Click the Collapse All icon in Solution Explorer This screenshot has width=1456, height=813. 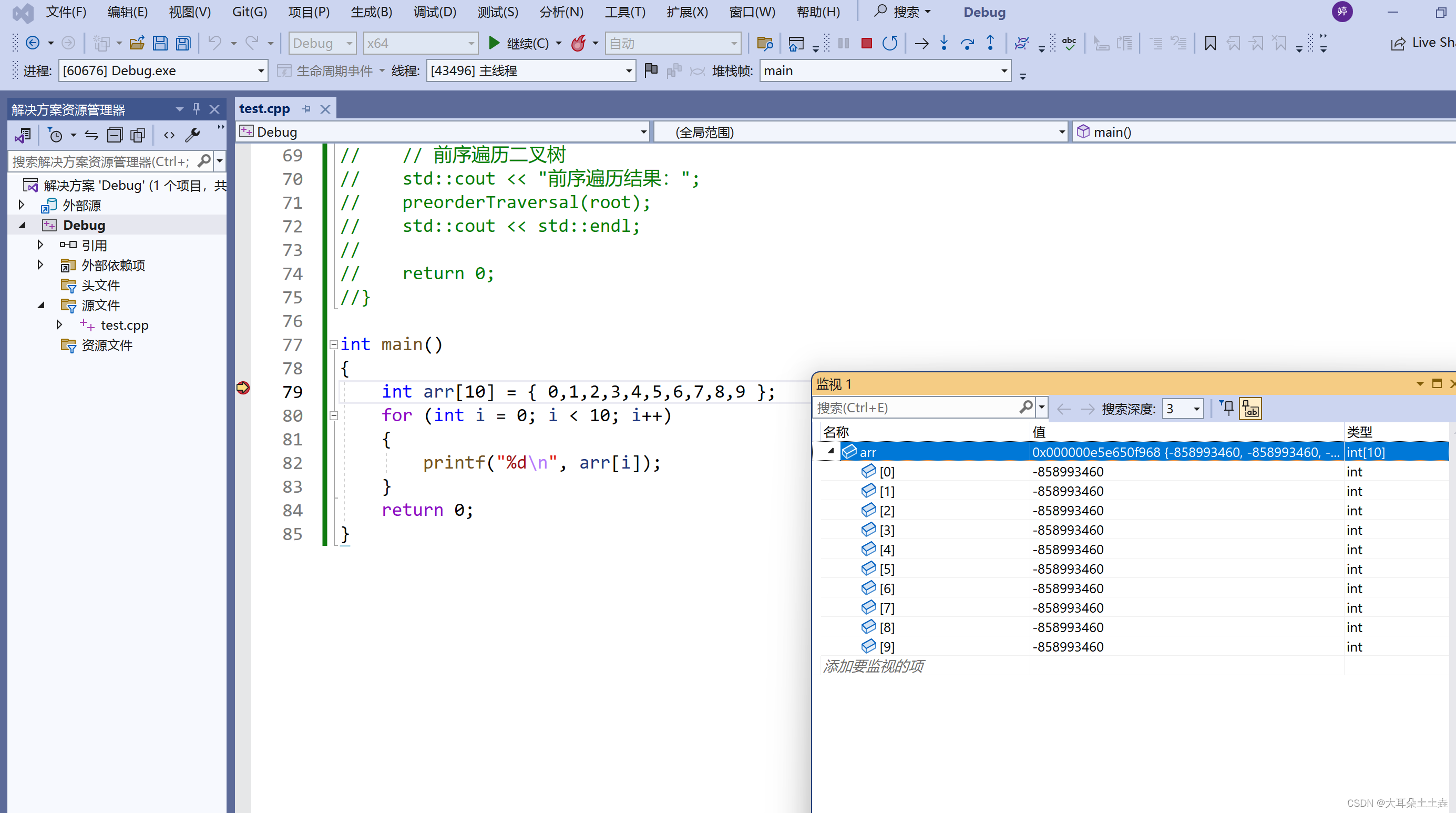[x=115, y=135]
